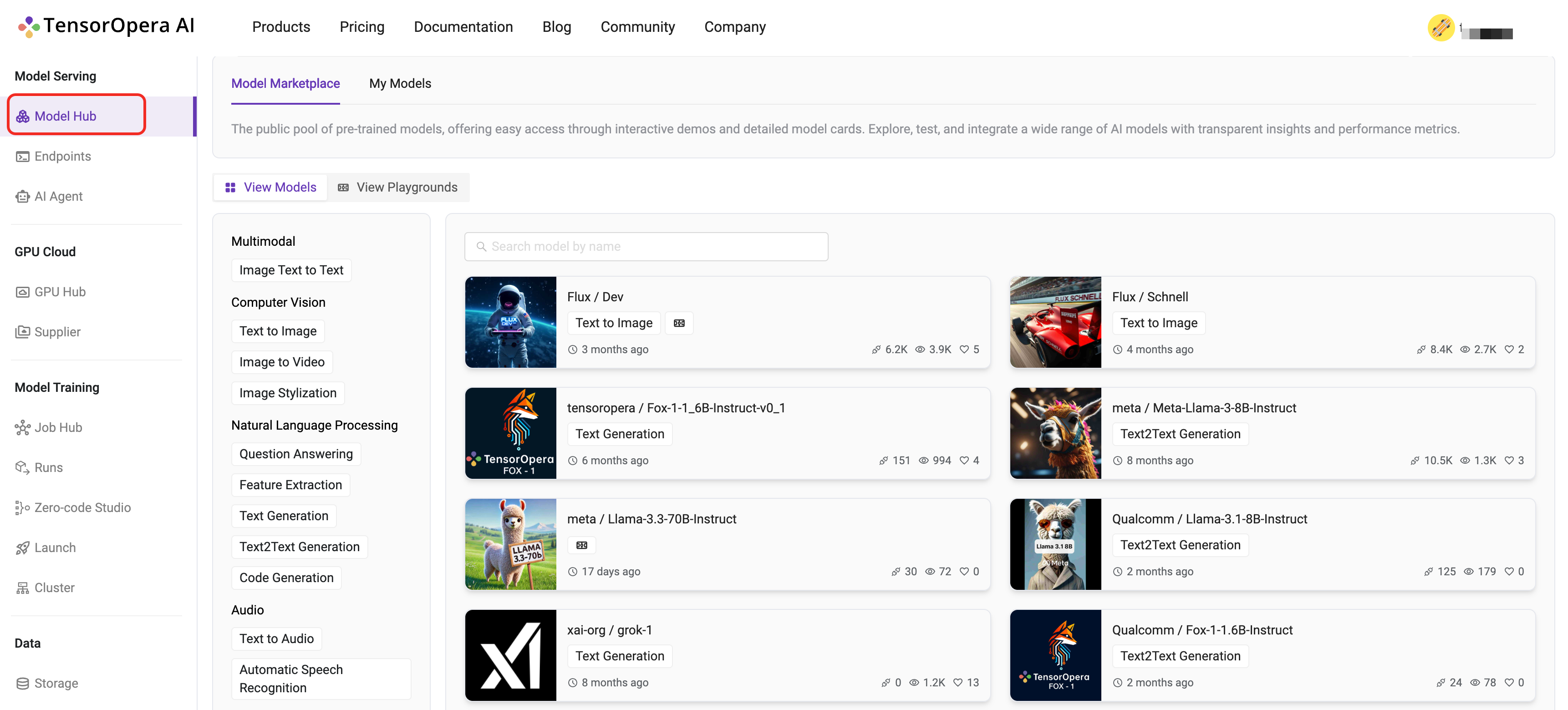Filter by Question Answering

(296, 454)
